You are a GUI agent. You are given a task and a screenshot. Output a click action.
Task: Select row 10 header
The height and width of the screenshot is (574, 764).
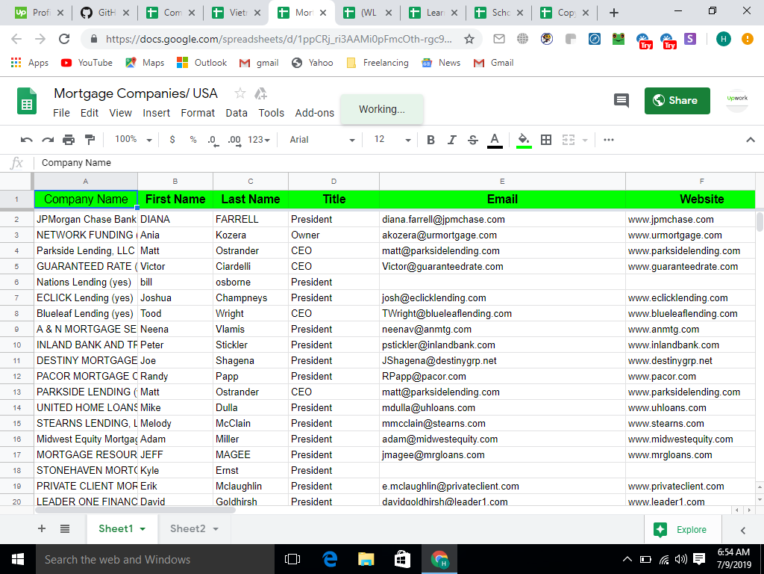[17, 345]
